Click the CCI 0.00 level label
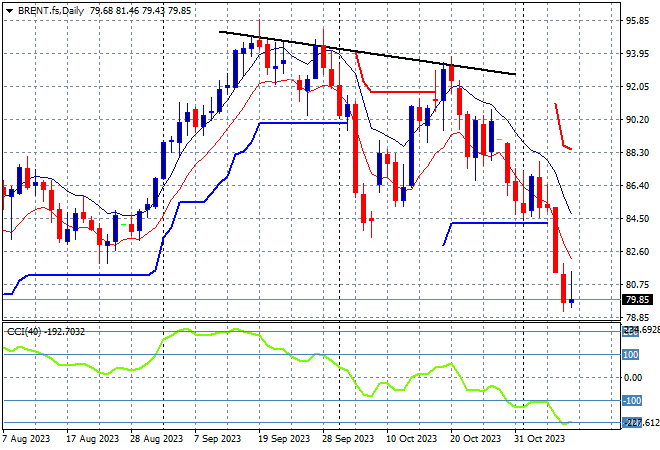The width and height of the screenshot is (660, 450). click(x=633, y=378)
